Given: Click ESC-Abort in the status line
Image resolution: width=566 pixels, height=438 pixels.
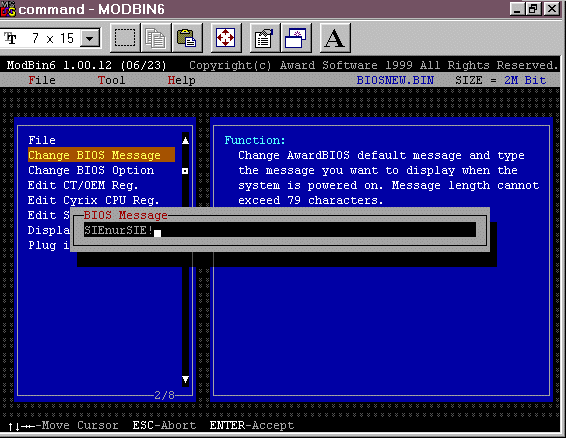Looking at the screenshot, I should [164, 425].
